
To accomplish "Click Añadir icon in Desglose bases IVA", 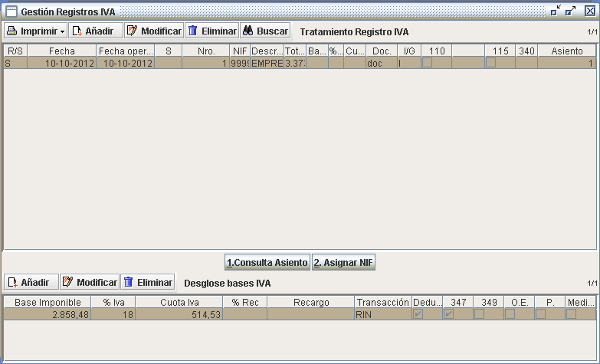I will click(x=13, y=282).
